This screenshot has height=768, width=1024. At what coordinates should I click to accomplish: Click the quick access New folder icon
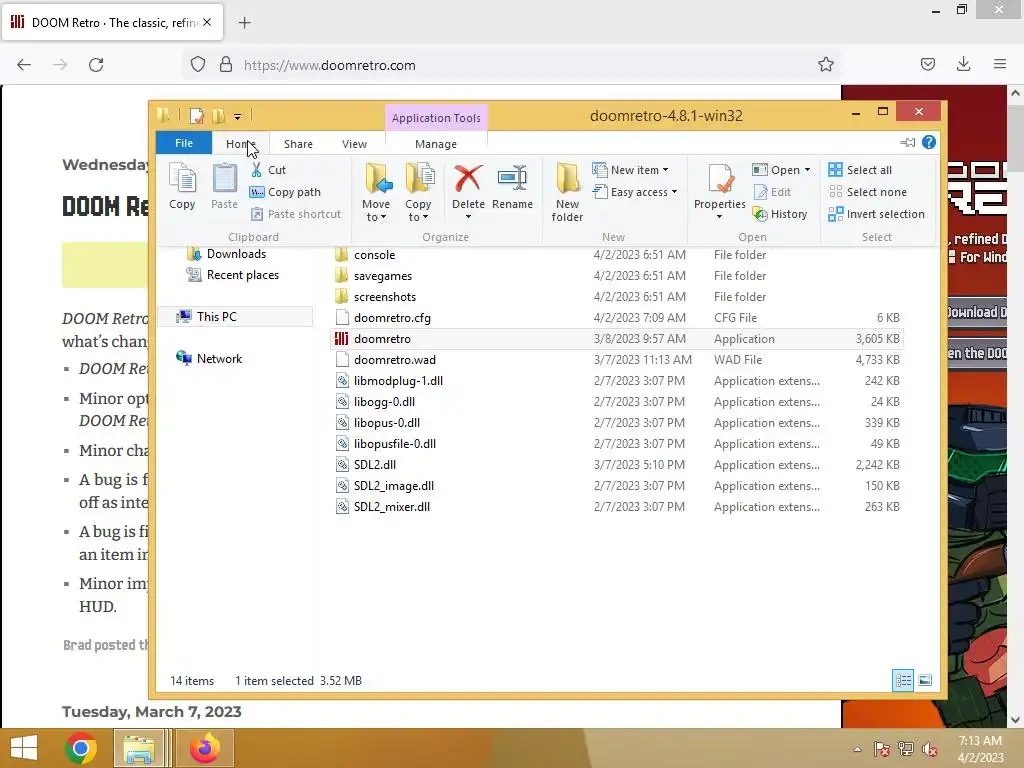coord(218,116)
